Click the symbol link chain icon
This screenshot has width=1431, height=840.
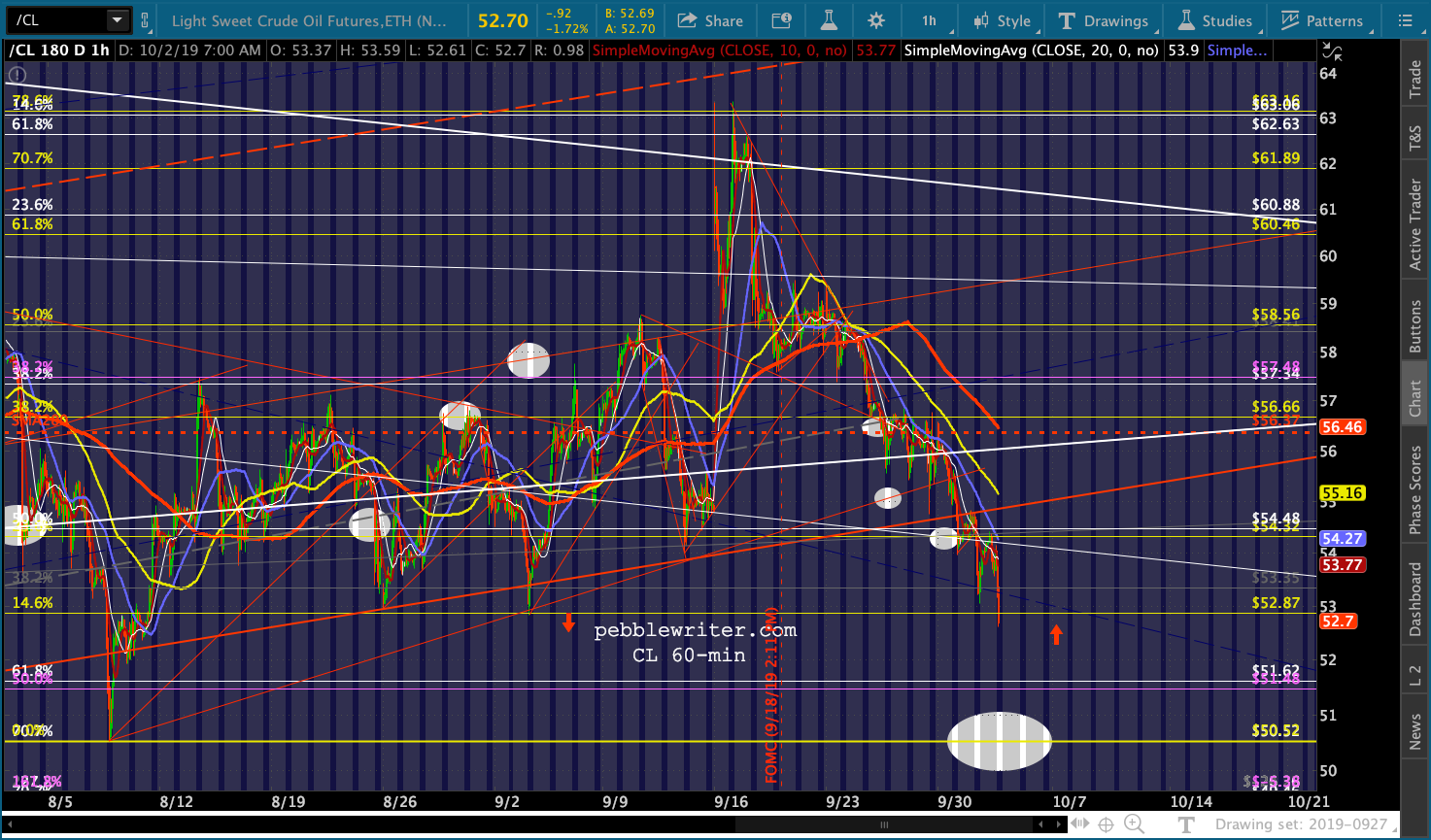145,20
